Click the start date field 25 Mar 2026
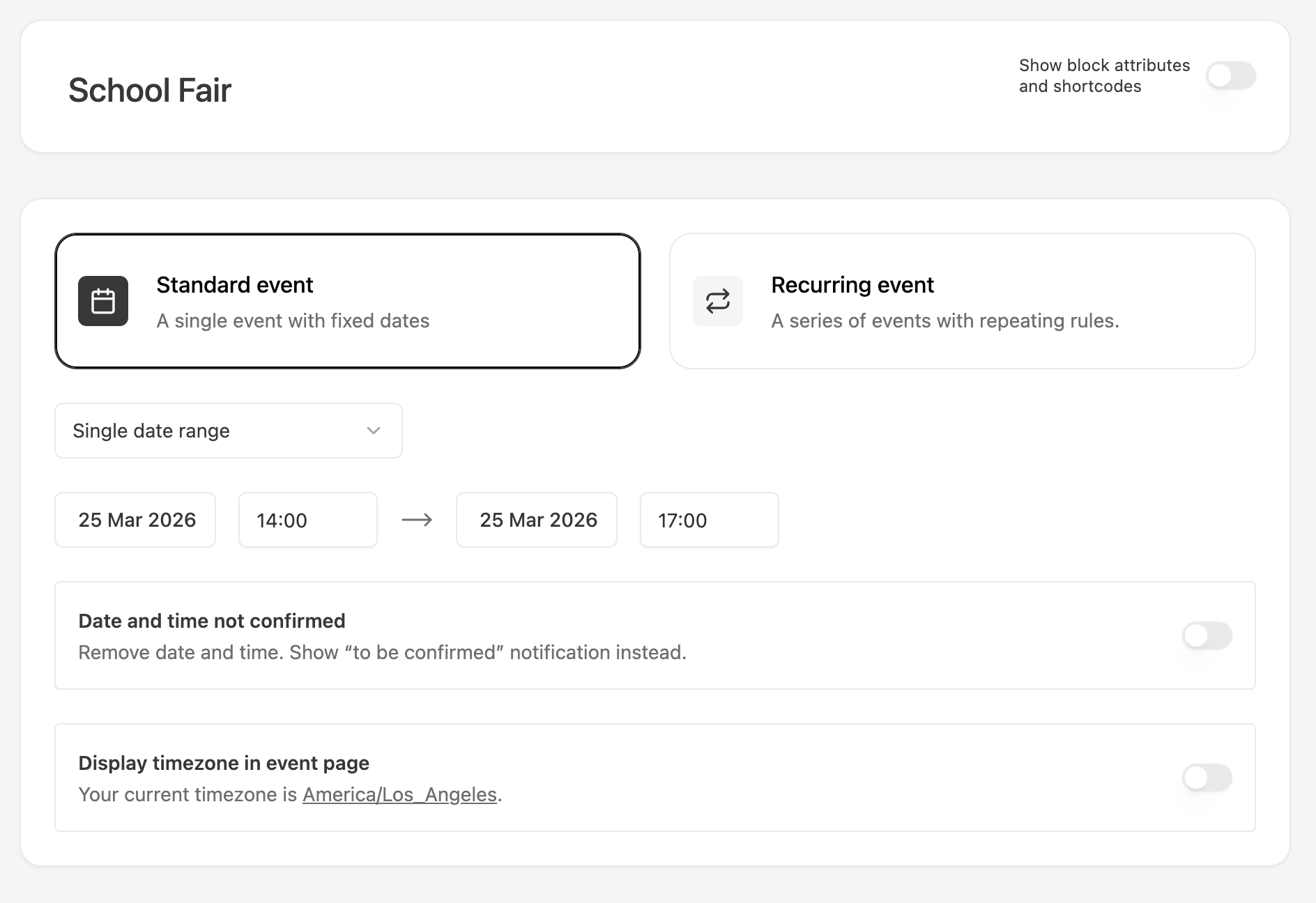The width and height of the screenshot is (1316, 903). [x=136, y=520]
